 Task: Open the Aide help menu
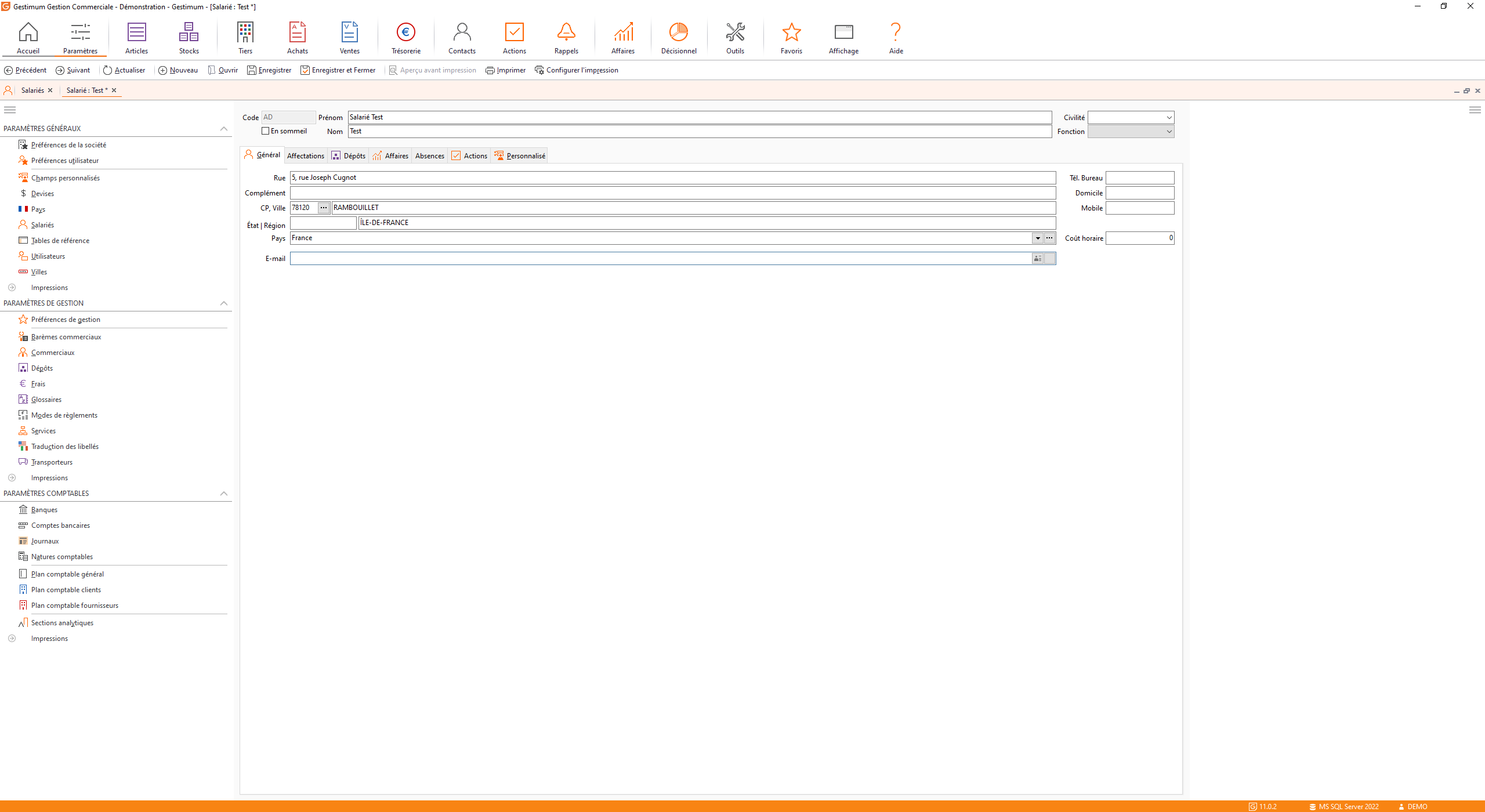[896, 38]
